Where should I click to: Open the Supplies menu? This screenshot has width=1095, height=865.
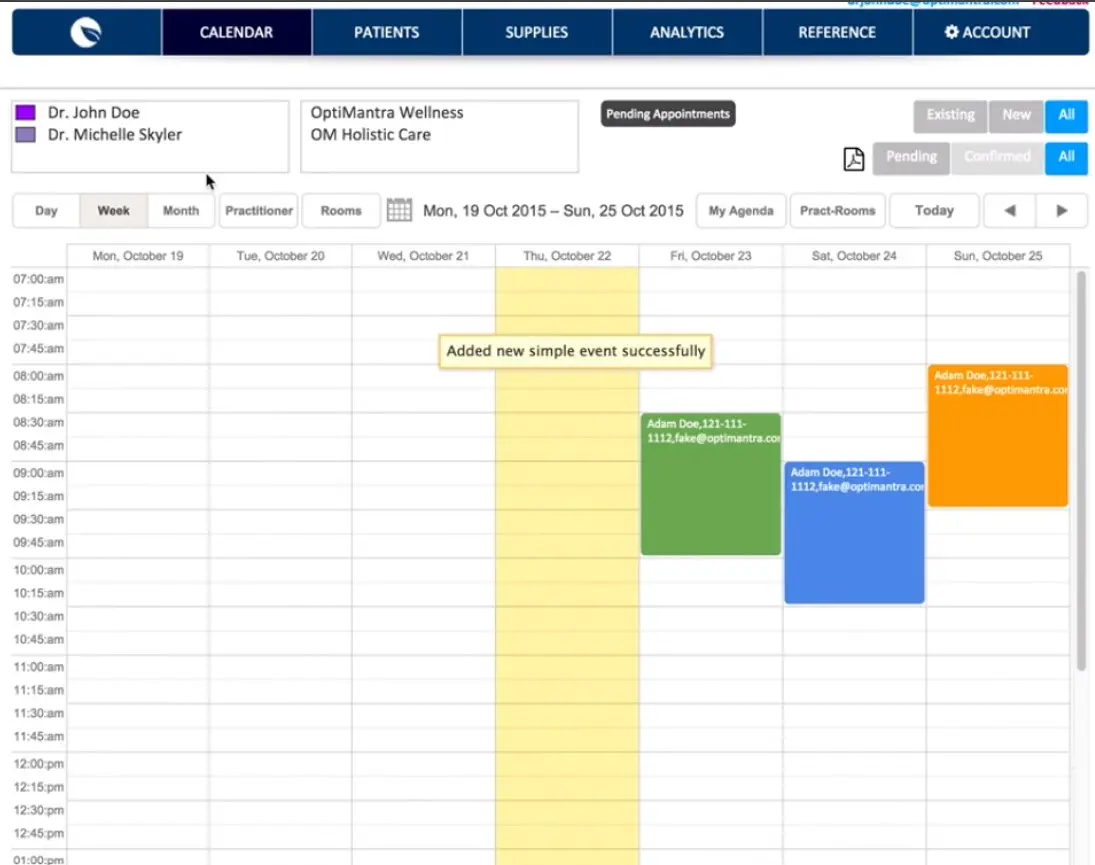[537, 33]
